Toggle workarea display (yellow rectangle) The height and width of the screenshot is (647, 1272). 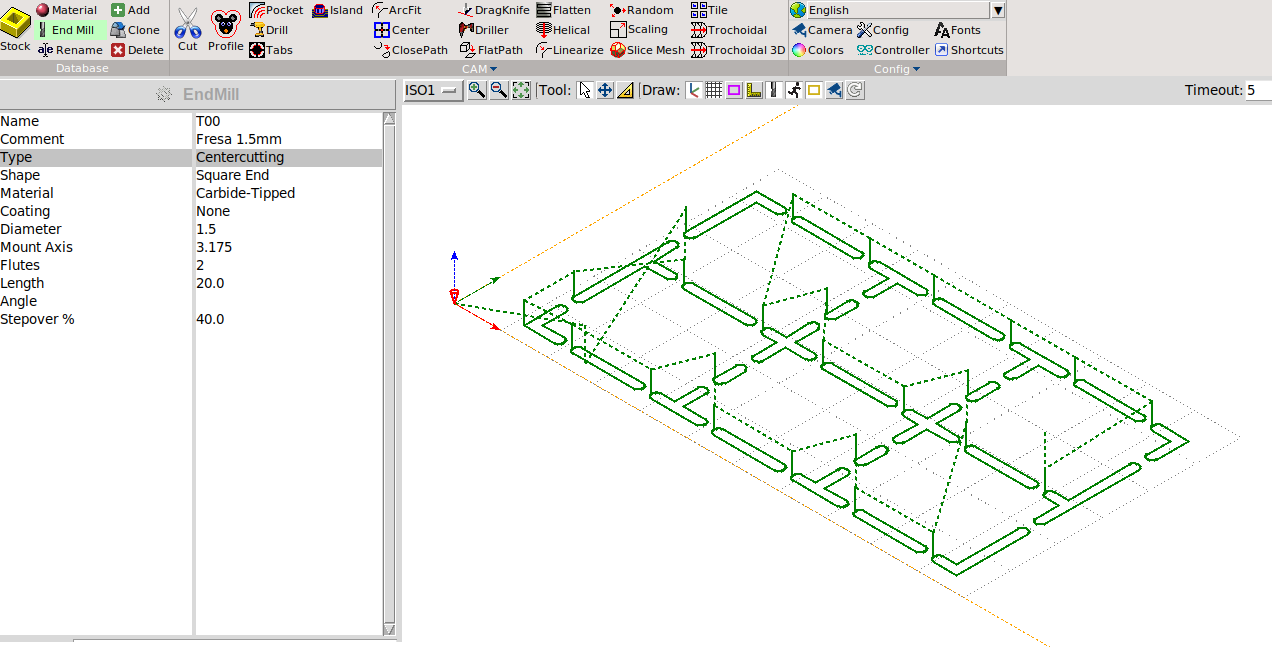coord(814,90)
